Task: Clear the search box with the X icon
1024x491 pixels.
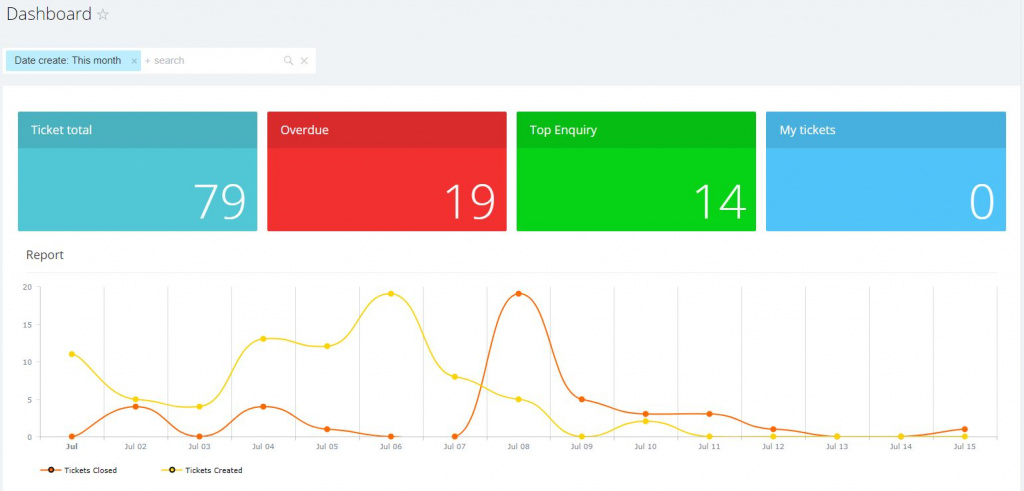Action: [x=304, y=61]
